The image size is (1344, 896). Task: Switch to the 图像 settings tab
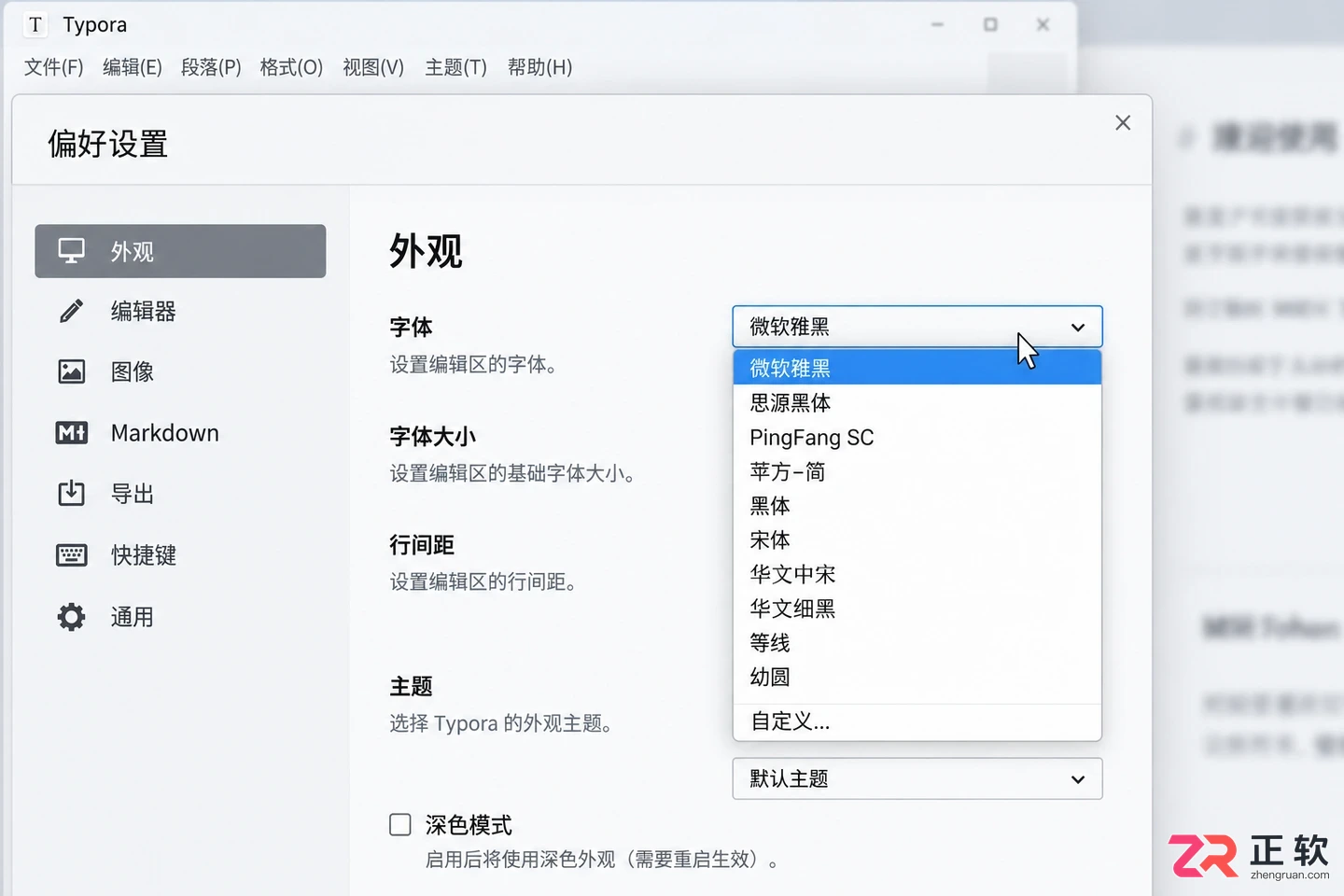coord(180,371)
